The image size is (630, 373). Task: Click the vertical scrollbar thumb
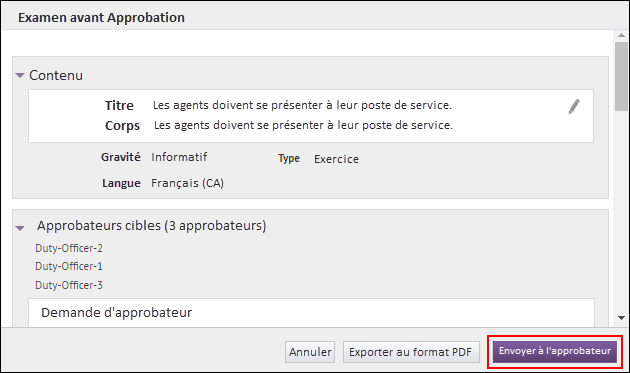coord(622,76)
